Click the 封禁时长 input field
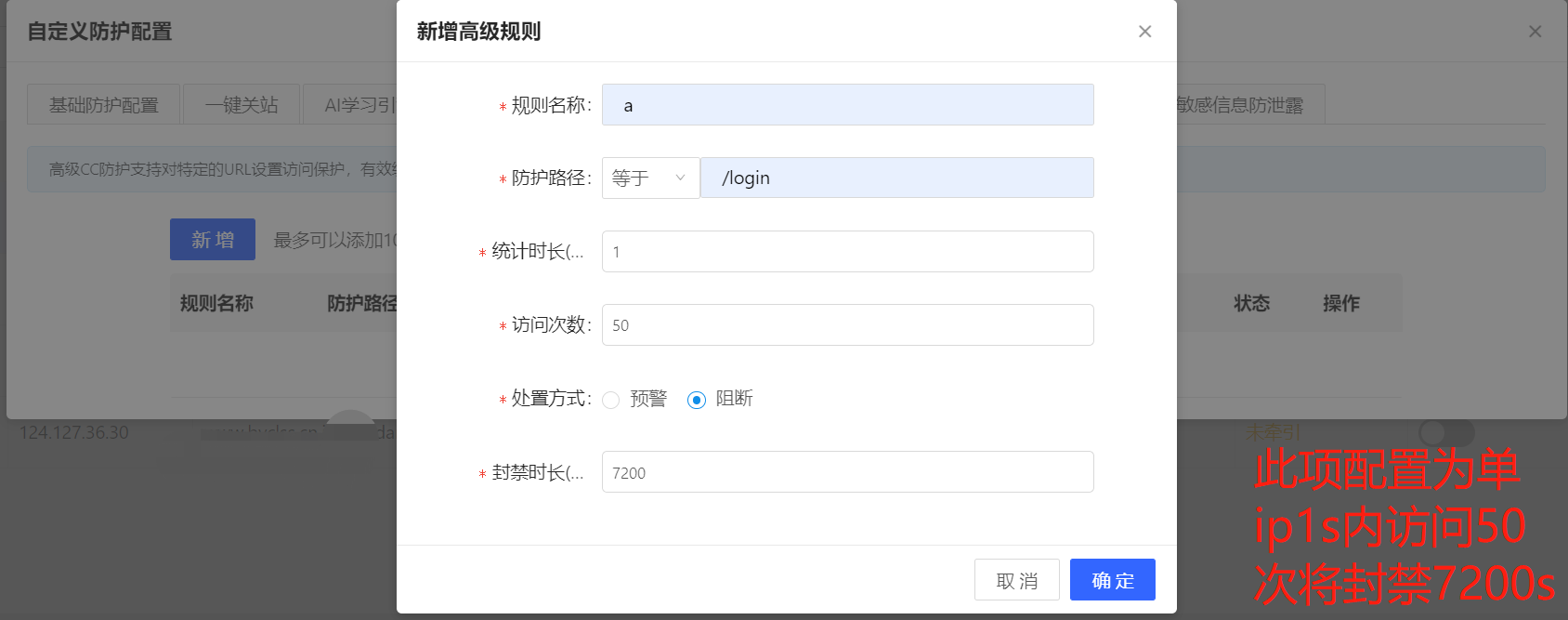 click(847, 472)
